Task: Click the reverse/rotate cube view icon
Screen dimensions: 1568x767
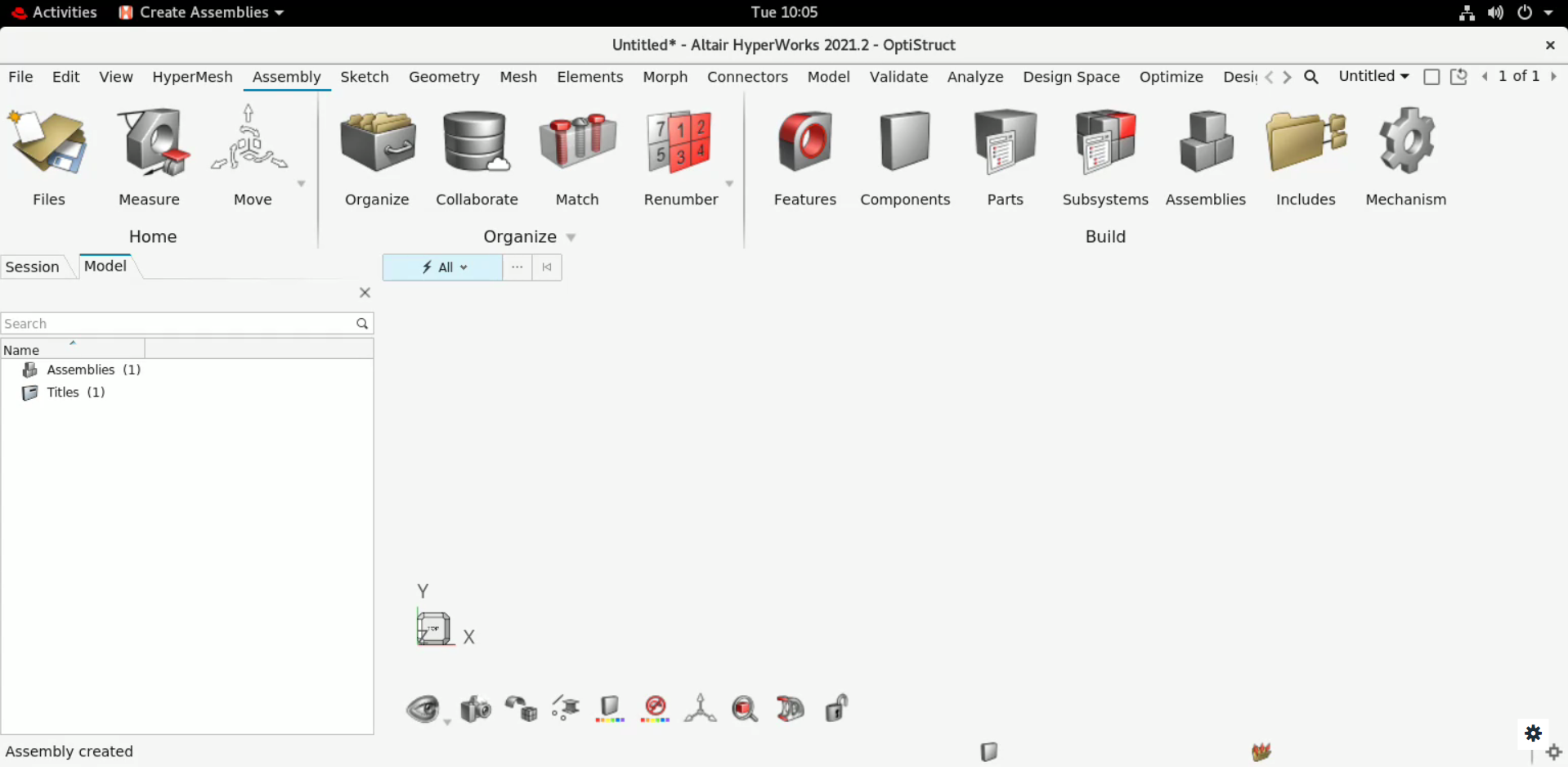Action: [x=521, y=708]
